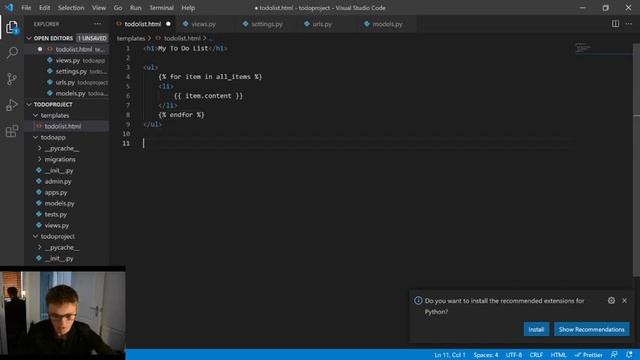Viewport: 640px width, 360px height.
Task: Open notification settings gear icon
Action: [x=611, y=300]
